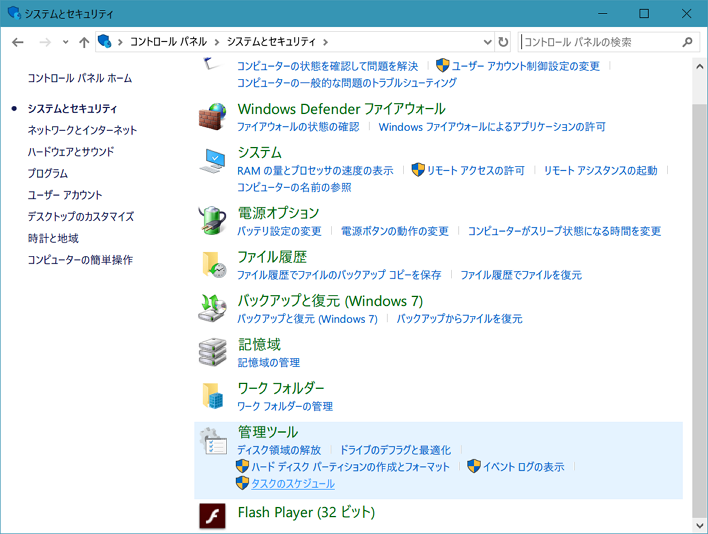The height and width of the screenshot is (534, 708).
Task: Select ネットワークとインターネット in sidebar
Action: pos(82,130)
